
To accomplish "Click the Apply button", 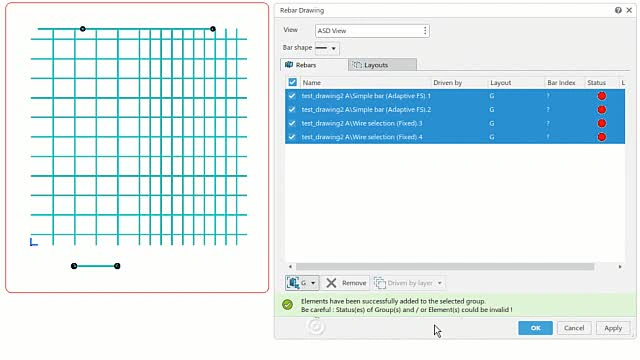I will [613, 328].
